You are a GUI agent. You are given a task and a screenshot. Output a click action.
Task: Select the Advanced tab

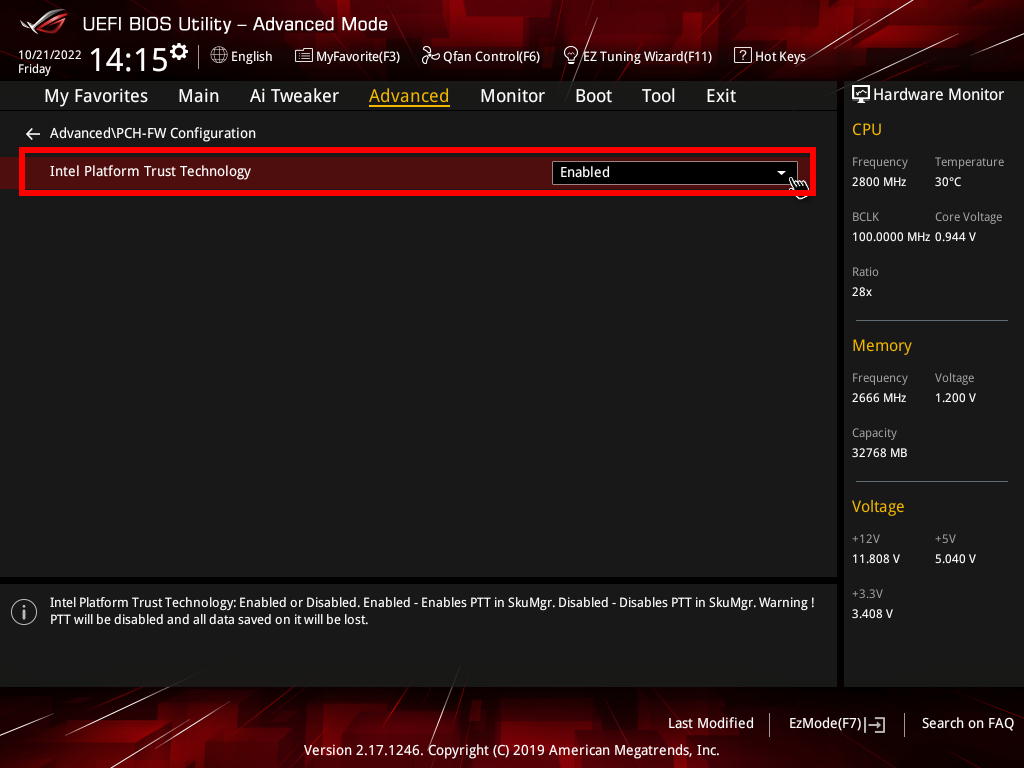(409, 96)
